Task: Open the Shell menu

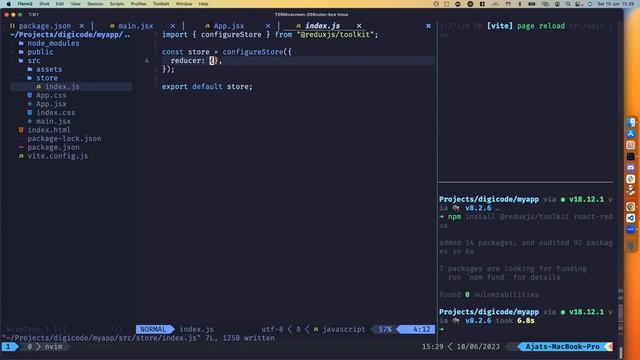Action: pos(44,4)
